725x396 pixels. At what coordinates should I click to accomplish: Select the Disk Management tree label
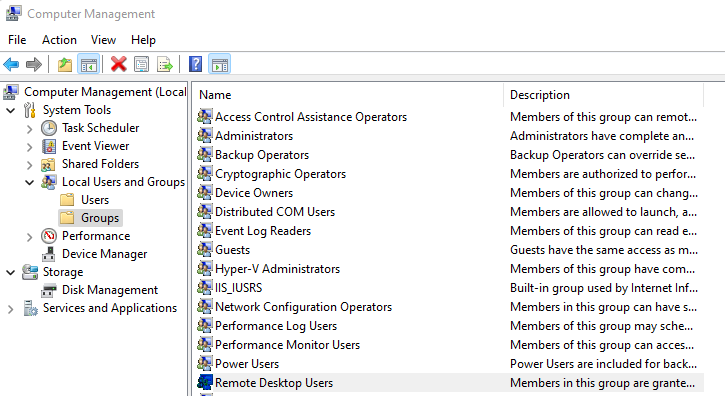pos(110,290)
